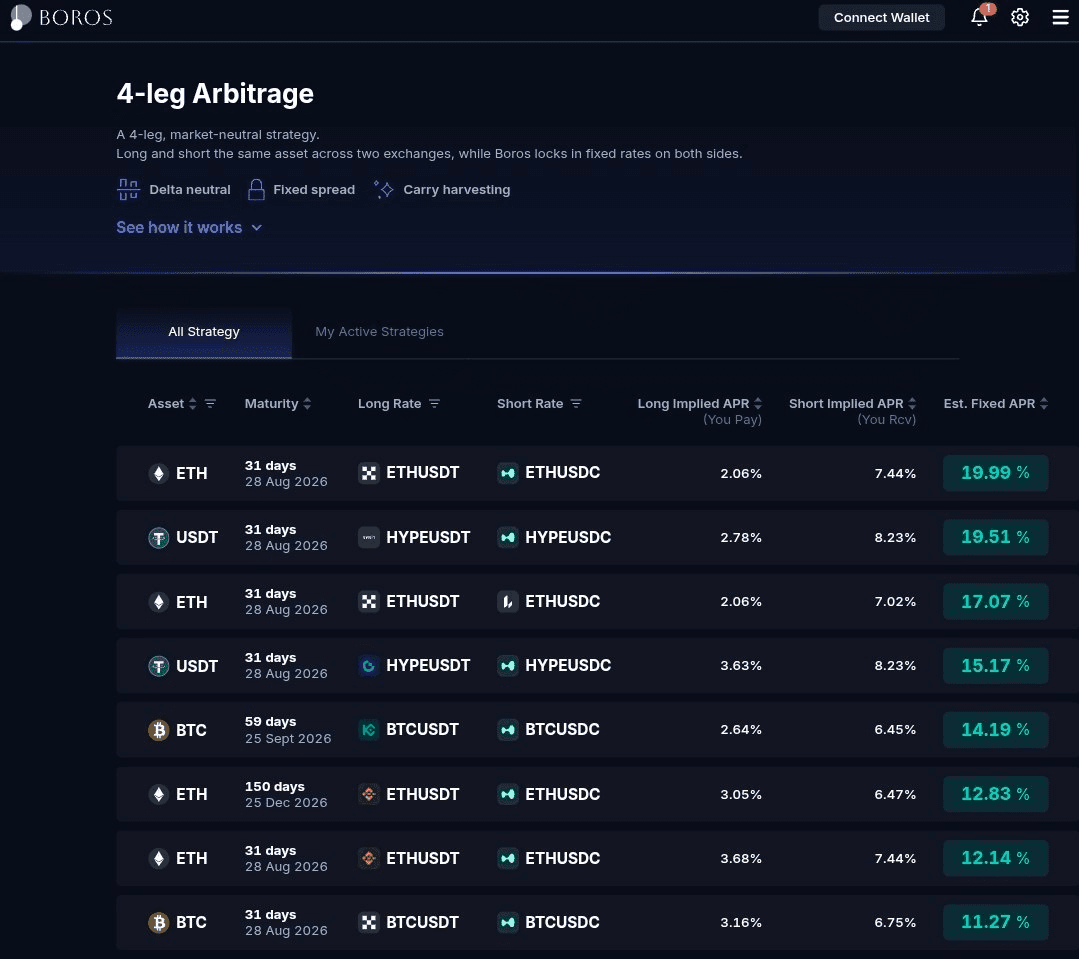The width and height of the screenshot is (1079, 959).
Task: Click the Delta neutral icon
Action: click(128, 189)
